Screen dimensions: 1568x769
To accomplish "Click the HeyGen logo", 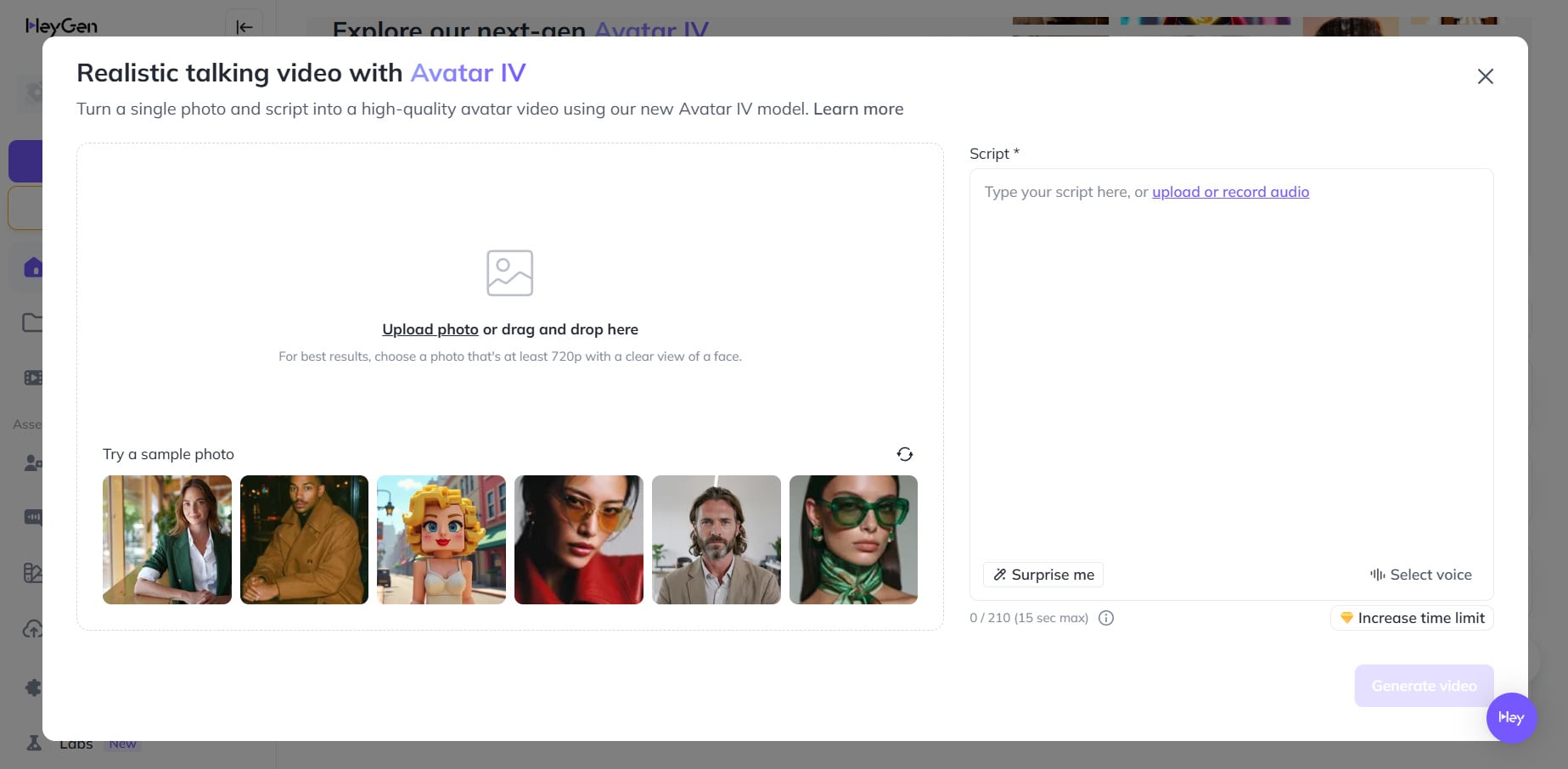I will [61, 26].
